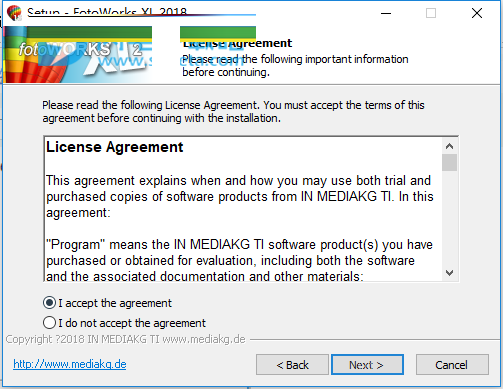
Task: Cancel the setup wizard
Action: point(452,365)
